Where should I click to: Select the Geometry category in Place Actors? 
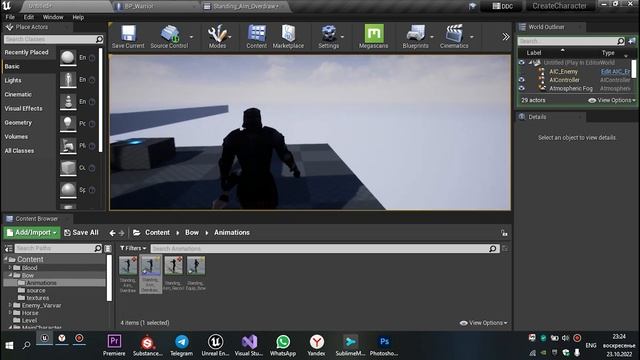(x=18, y=122)
